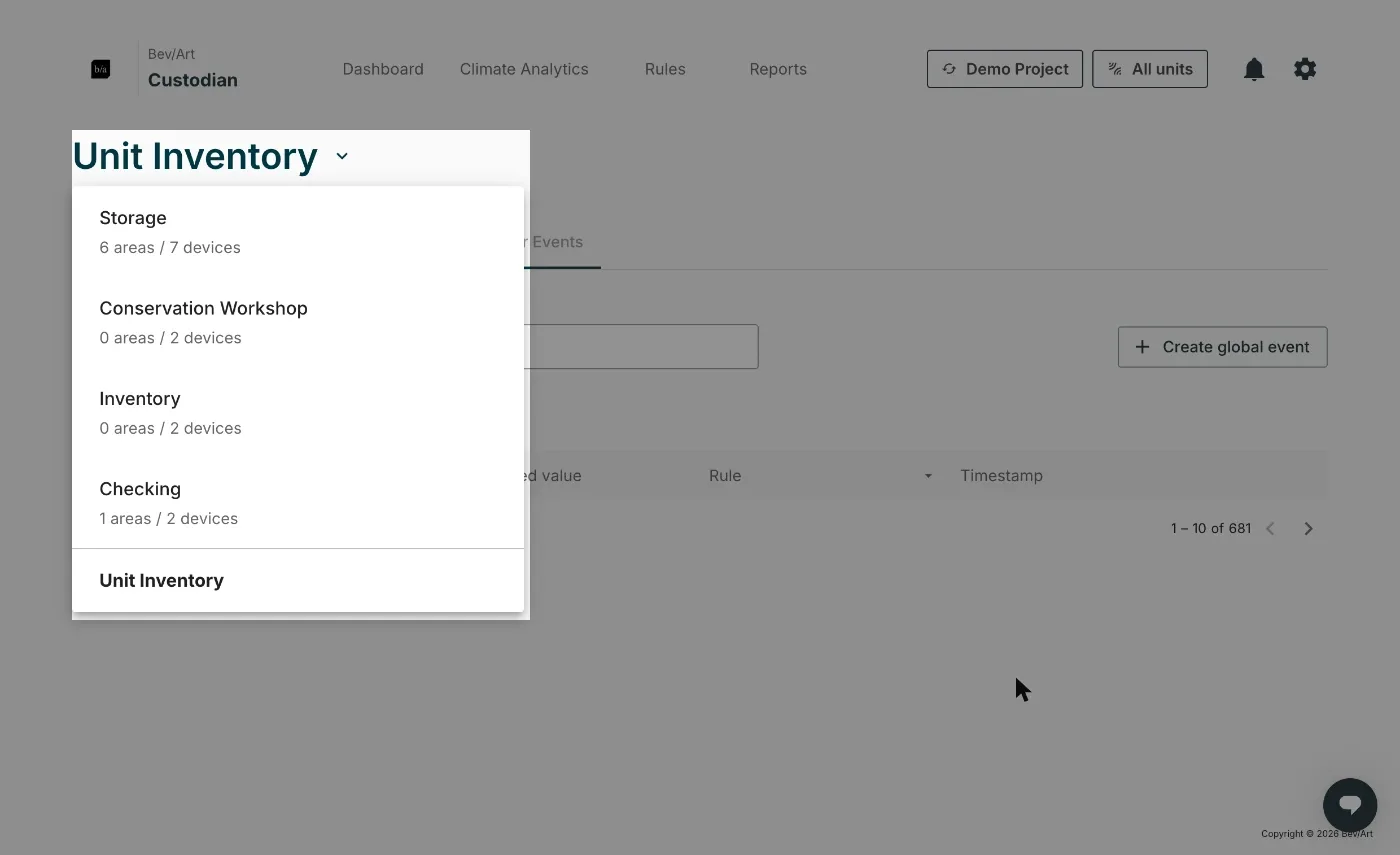This screenshot has height=855, width=1400.
Task: Choose the bold Unit Inventory entry
Action: click(x=298, y=580)
